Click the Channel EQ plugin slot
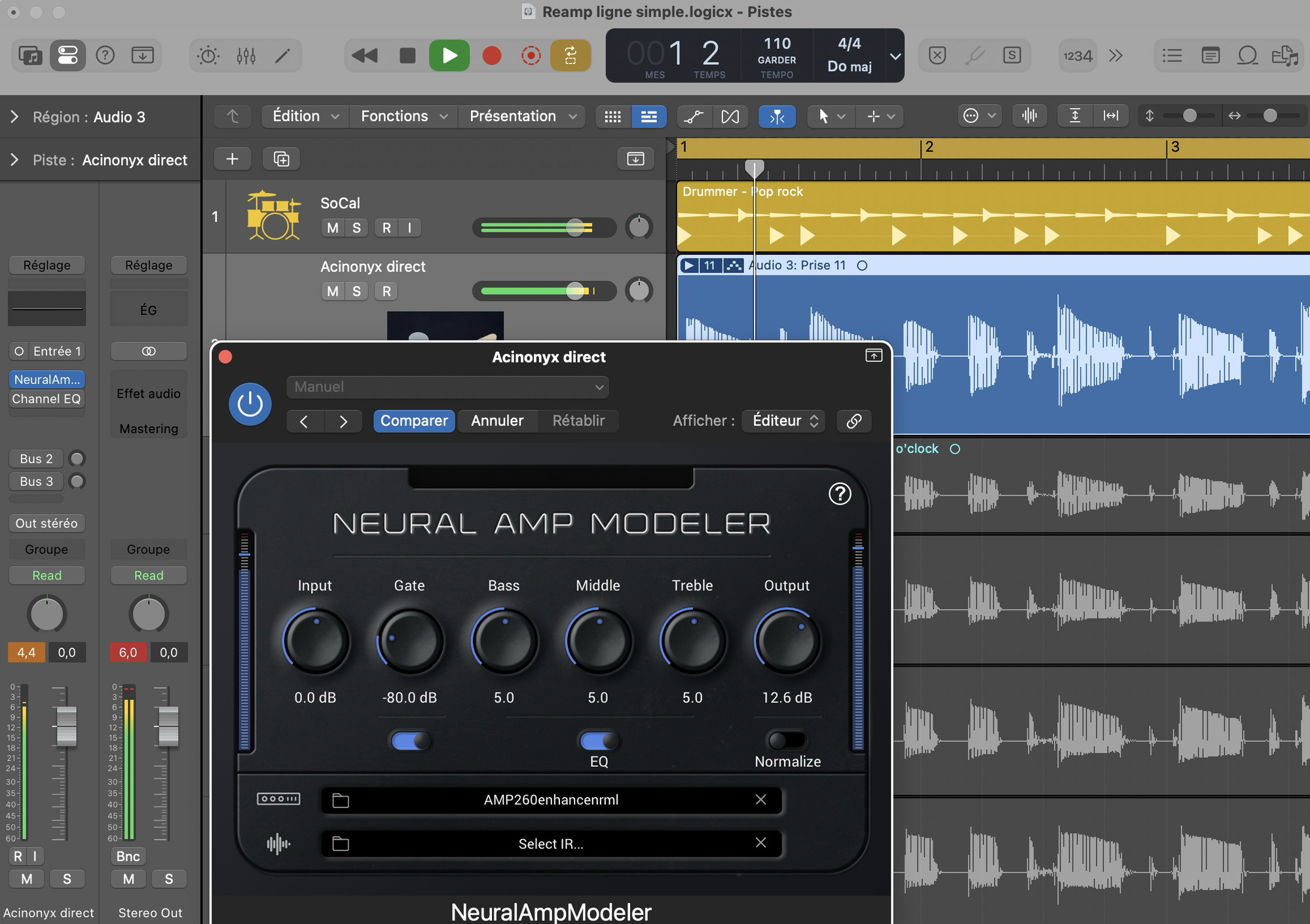This screenshot has height=924, width=1310. coord(47,399)
